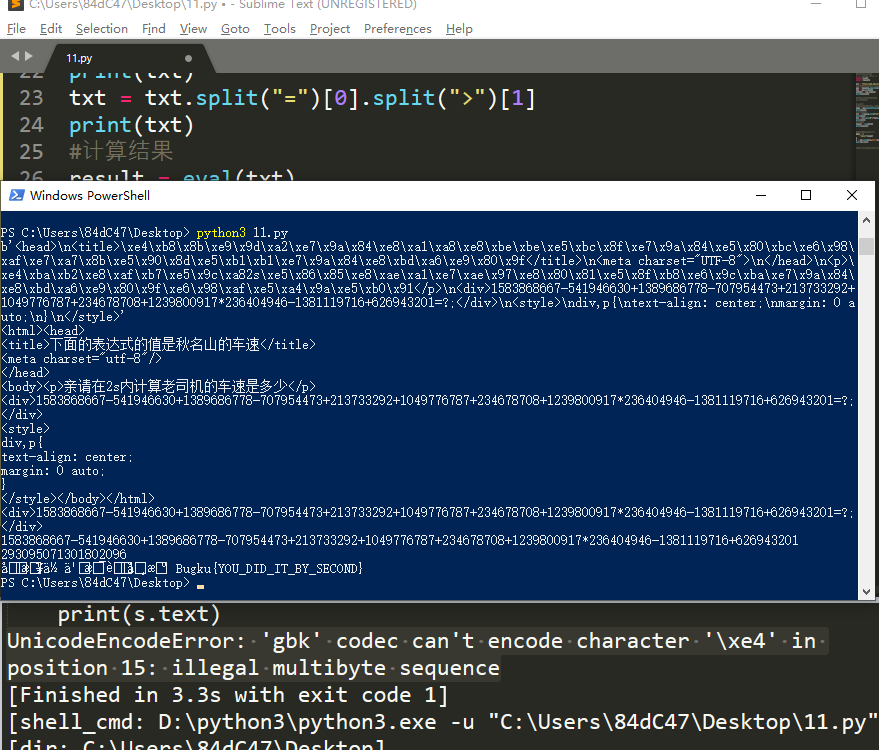Open the Project menu
Viewport: 879px width, 750px height.
pyautogui.click(x=330, y=29)
